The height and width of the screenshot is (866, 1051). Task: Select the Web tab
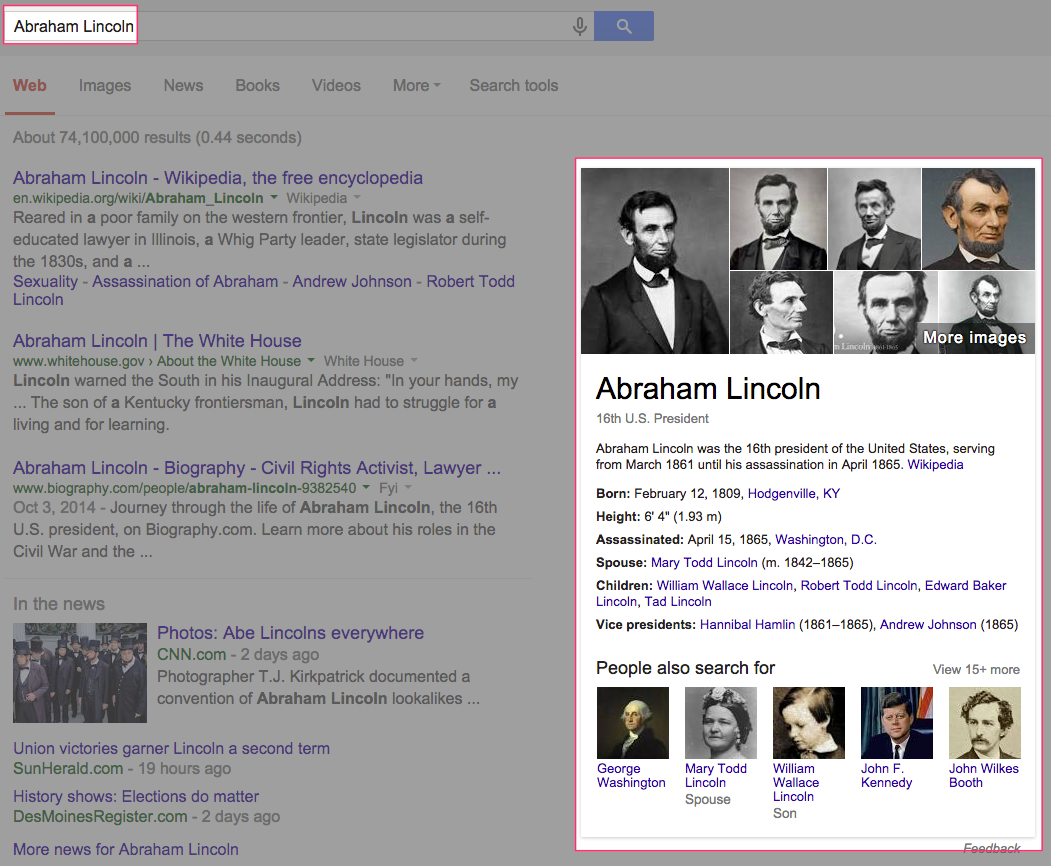(x=29, y=86)
